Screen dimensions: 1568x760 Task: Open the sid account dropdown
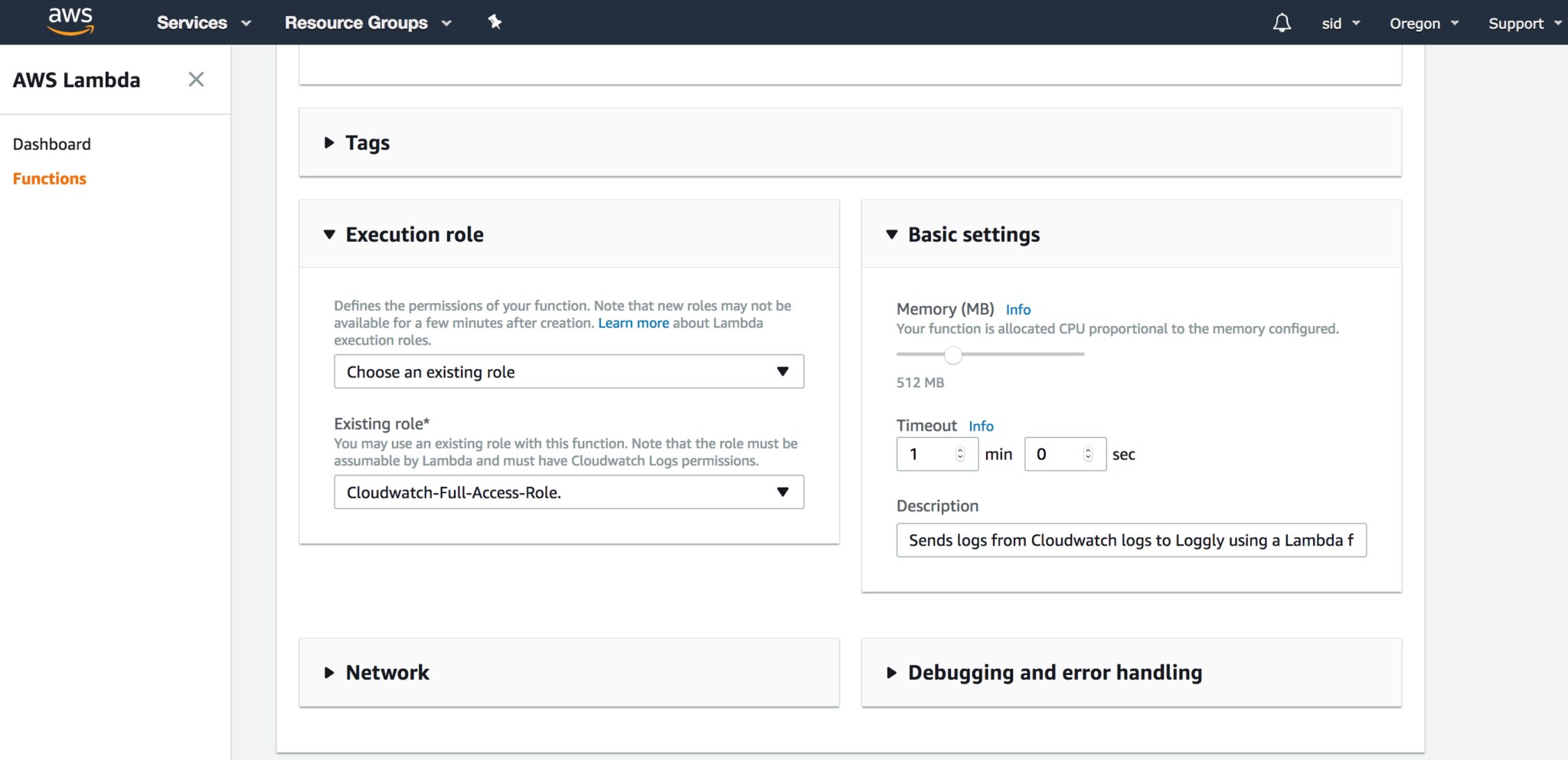[1340, 24]
